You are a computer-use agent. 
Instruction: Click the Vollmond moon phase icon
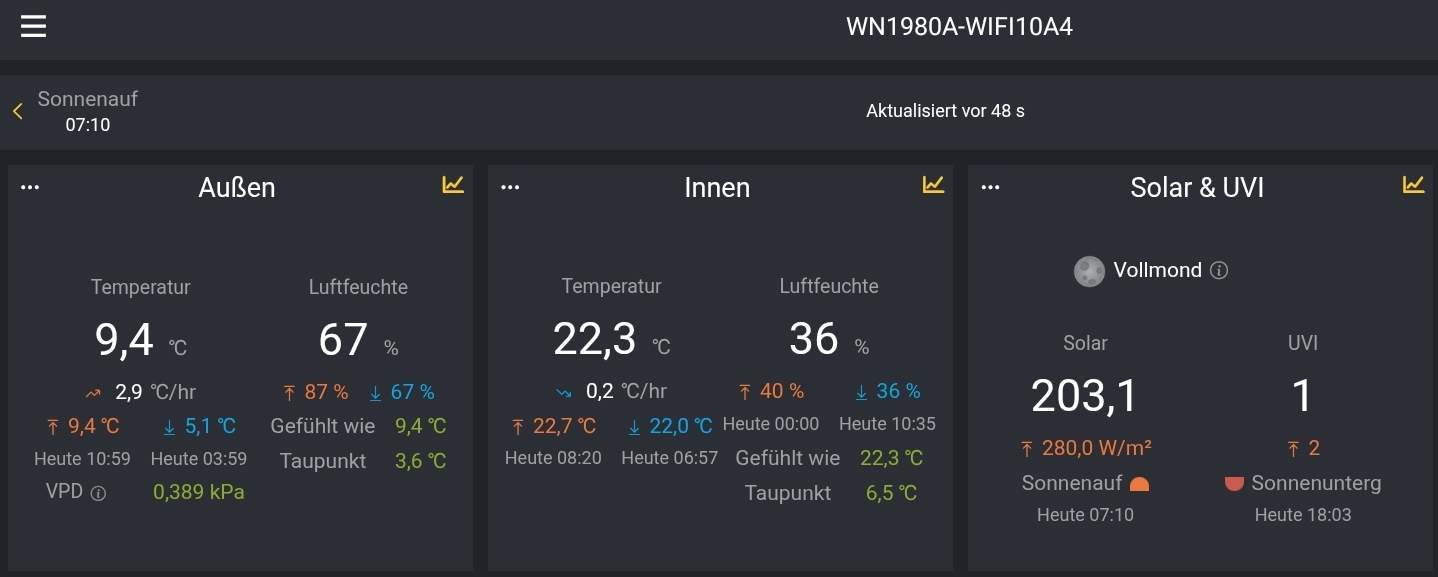tap(1089, 270)
